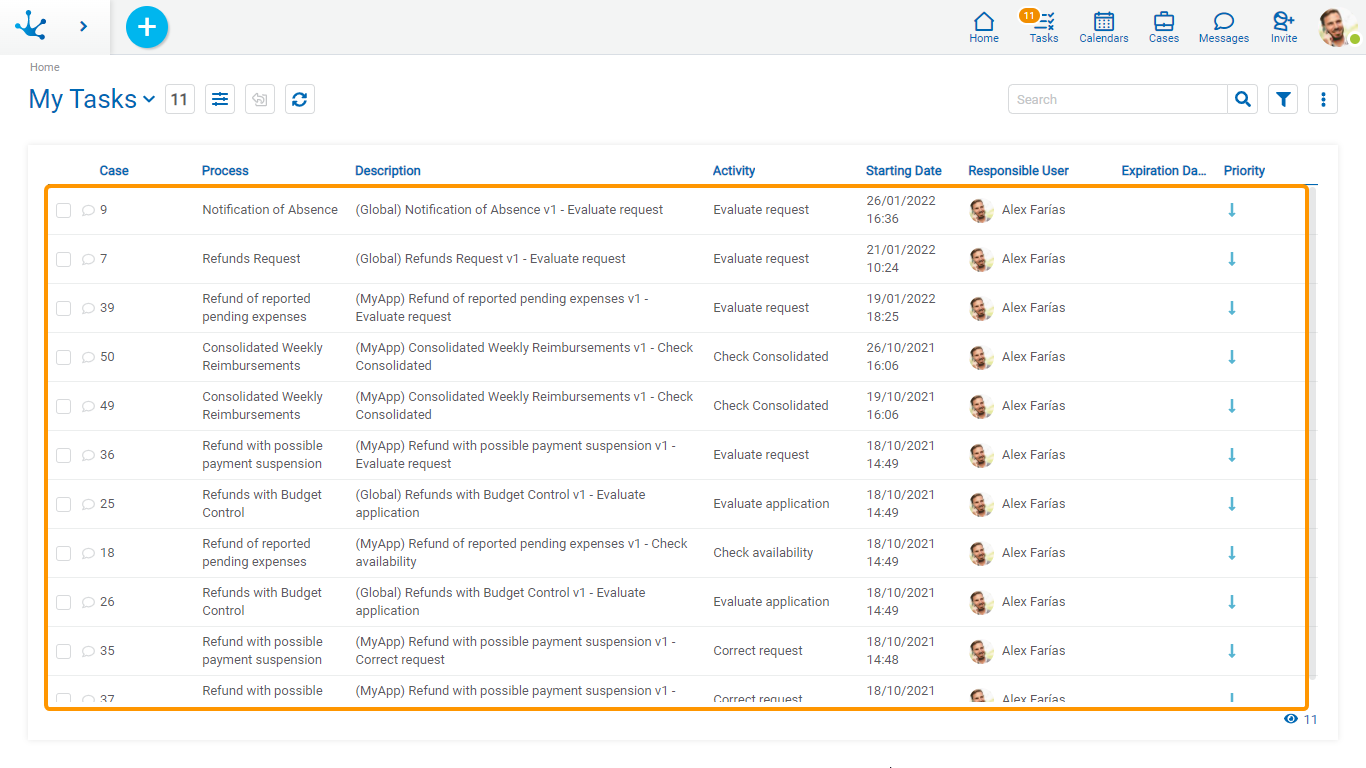Check the box for case 26
The image size is (1366, 768).
[63, 602]
